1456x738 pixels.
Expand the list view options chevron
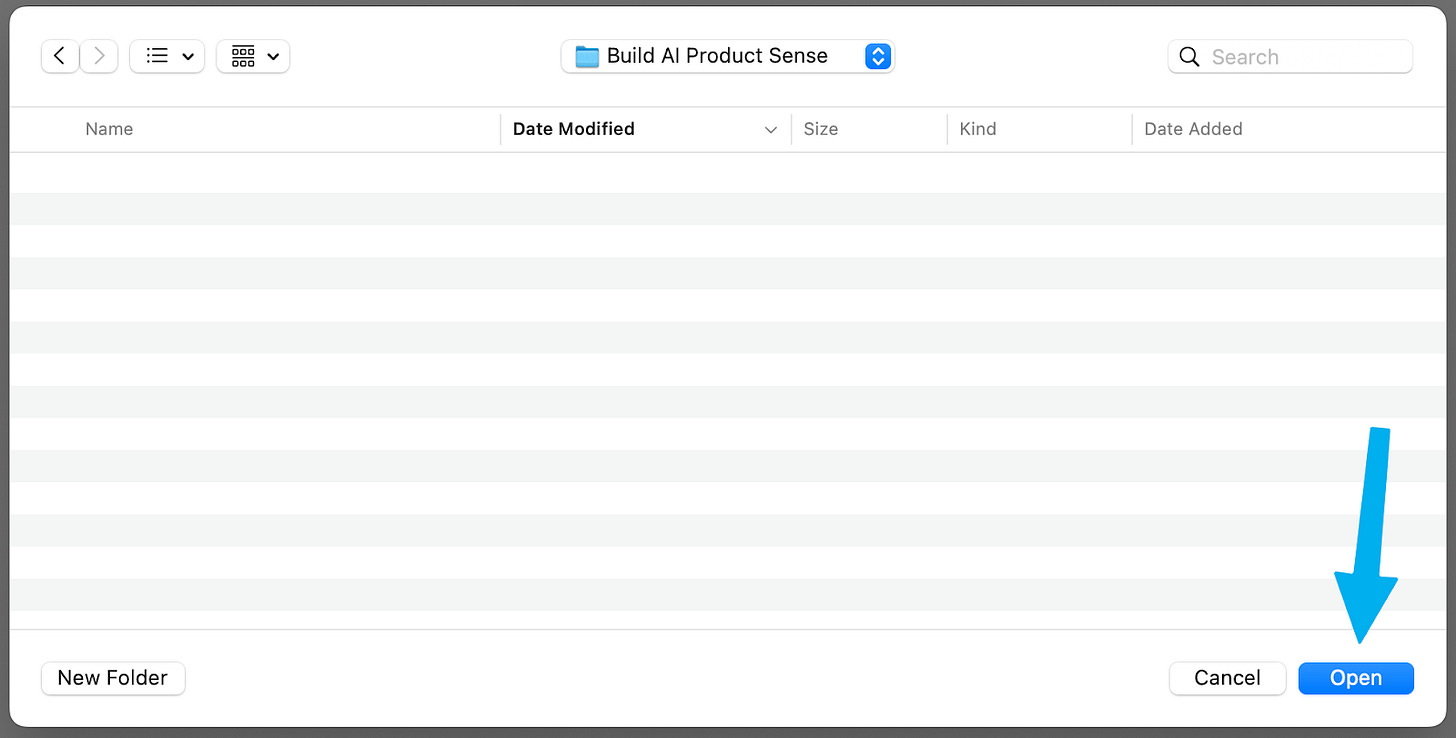188,57
